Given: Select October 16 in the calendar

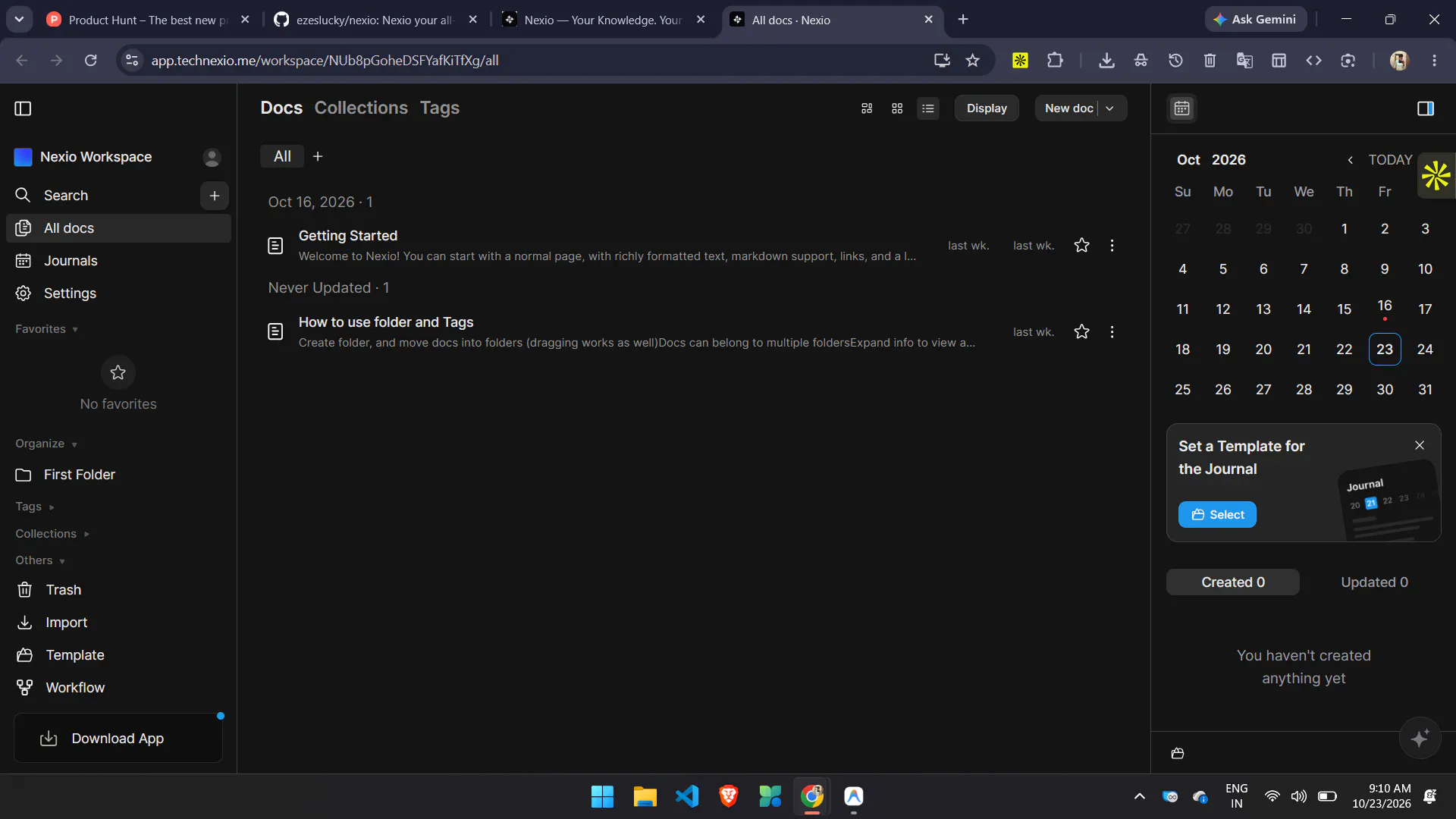Looking at the screenshot, I should (x=1385, y=307).
